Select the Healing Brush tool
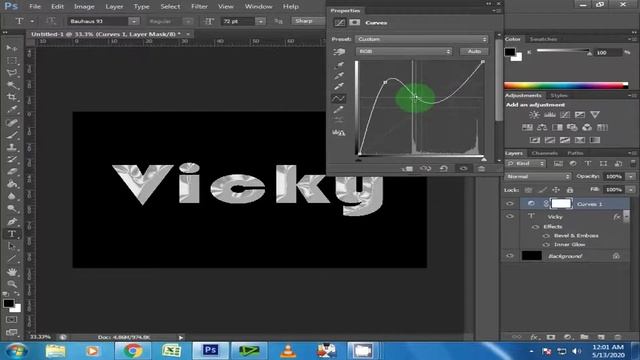The width and height of the screenshot is (640, 360). (11, 122)
